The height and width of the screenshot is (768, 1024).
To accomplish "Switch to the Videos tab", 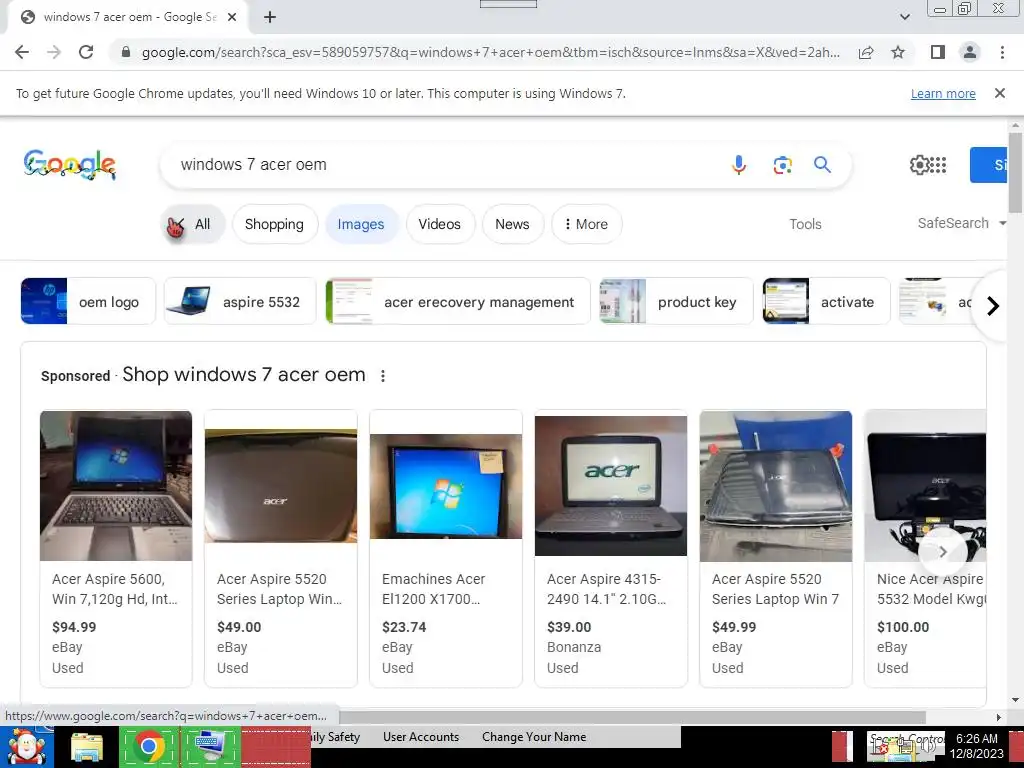I will click(440, 224).
